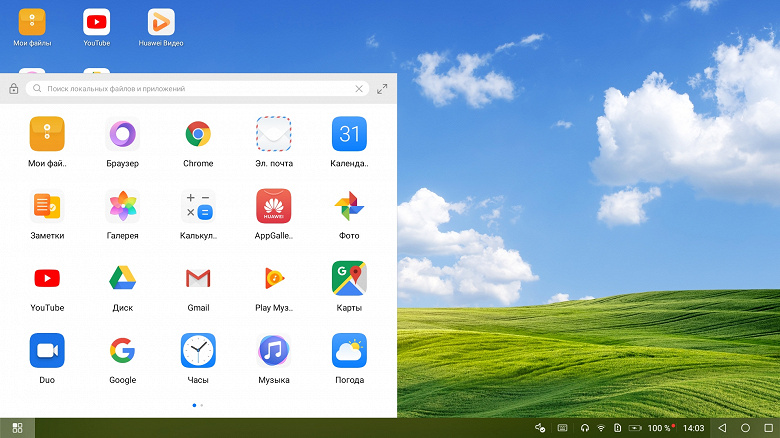
Task: Launch the Музыка music app
Action: (274, 350)
